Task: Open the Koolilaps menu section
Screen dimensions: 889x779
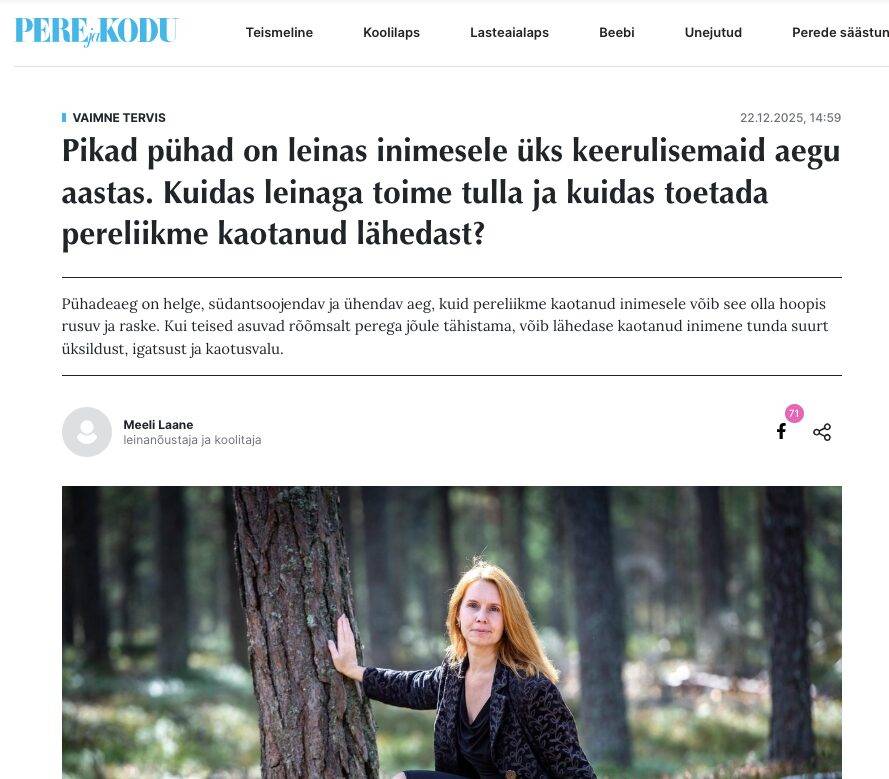Action: point(391,32)
